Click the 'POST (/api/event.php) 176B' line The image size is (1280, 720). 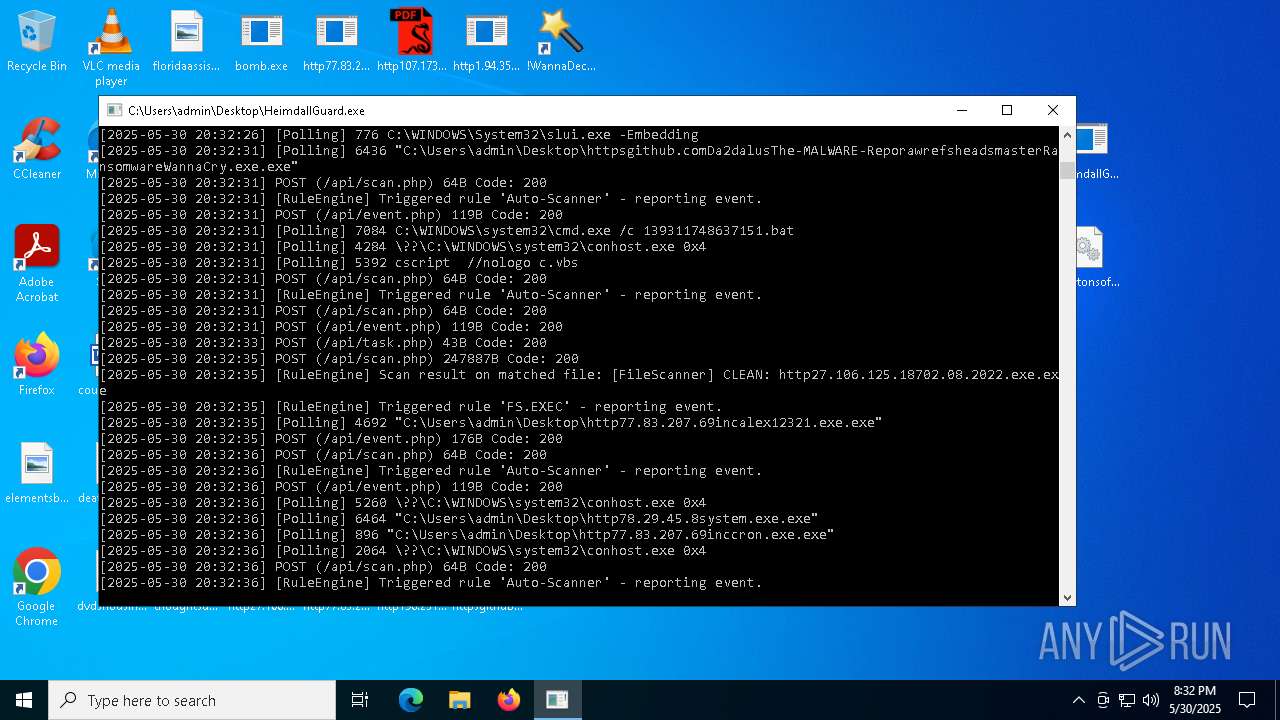(331, 439)
